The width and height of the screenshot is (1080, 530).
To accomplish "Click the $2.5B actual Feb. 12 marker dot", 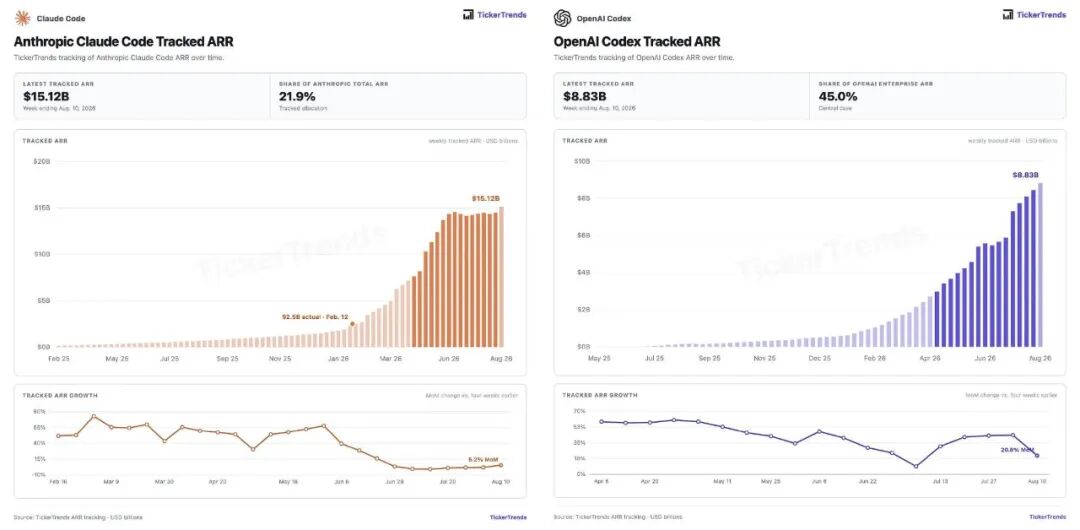I will click(x=353, y=324).
